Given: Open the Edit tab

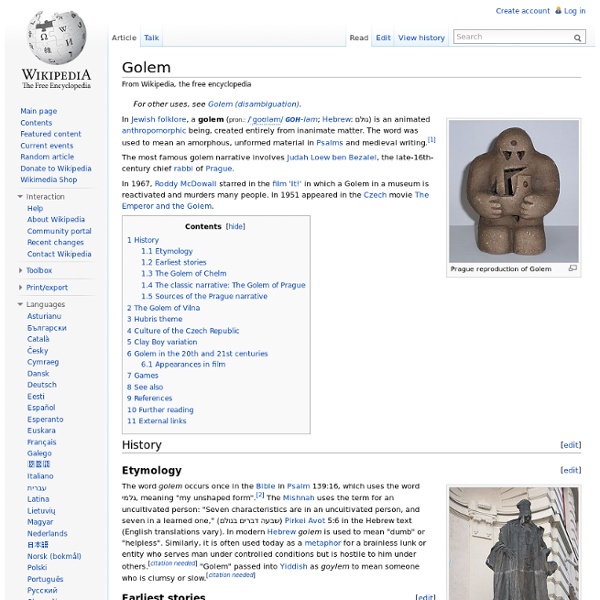Looking at the screenshot, I should pyautogui.click(x=383, y=38).
